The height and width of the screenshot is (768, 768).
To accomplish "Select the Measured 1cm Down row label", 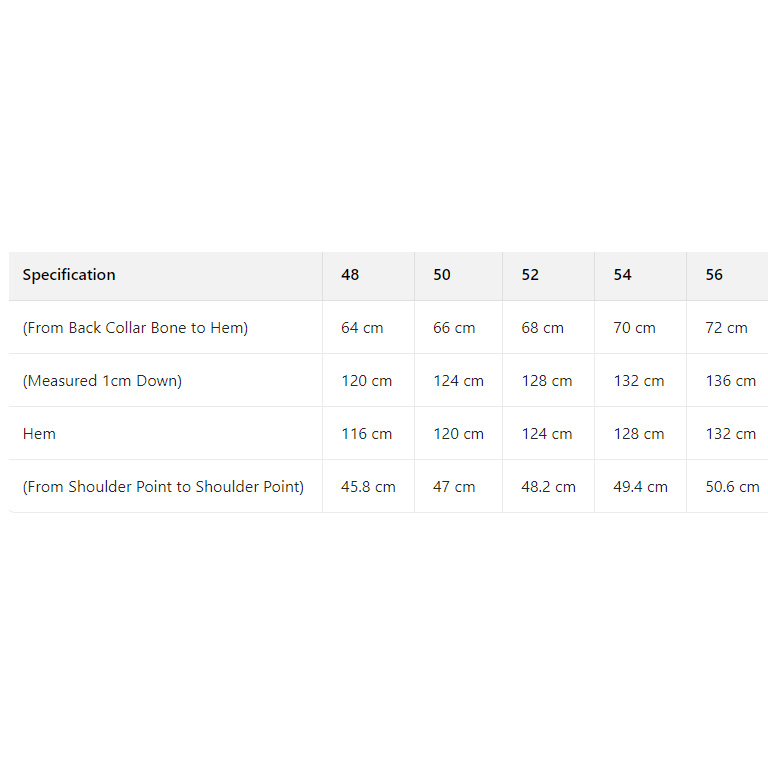I will [x=102, y=381].
